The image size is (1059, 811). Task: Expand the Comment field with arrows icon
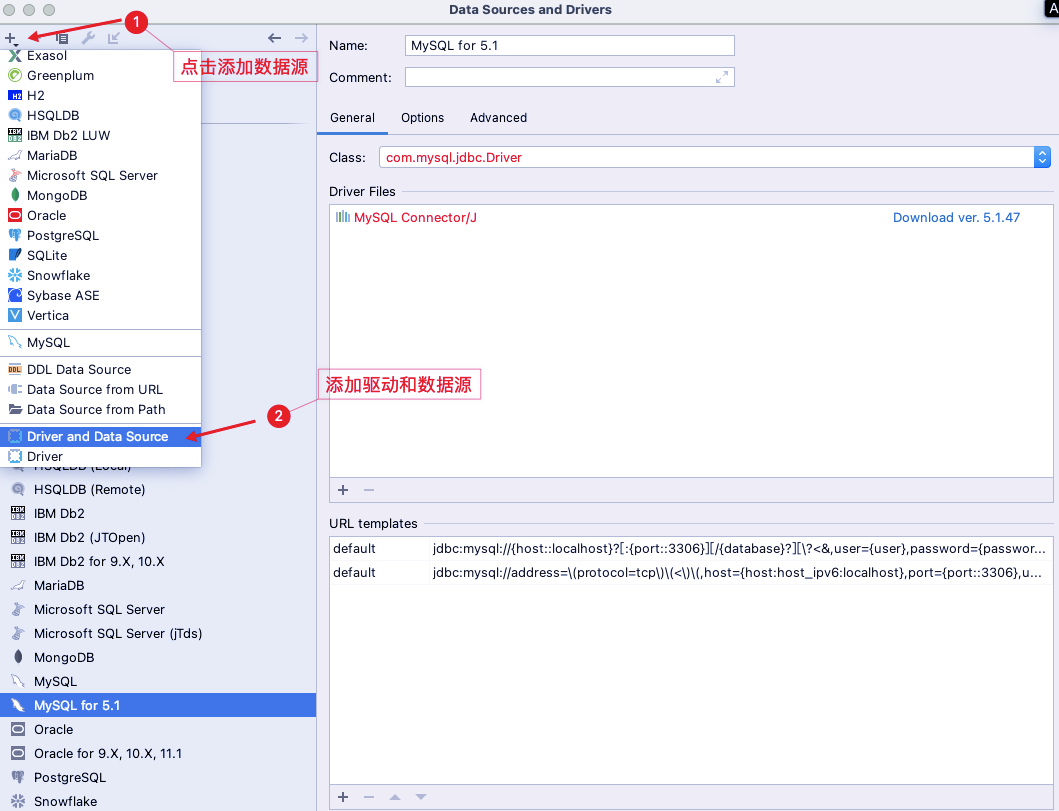click(722, 78)
